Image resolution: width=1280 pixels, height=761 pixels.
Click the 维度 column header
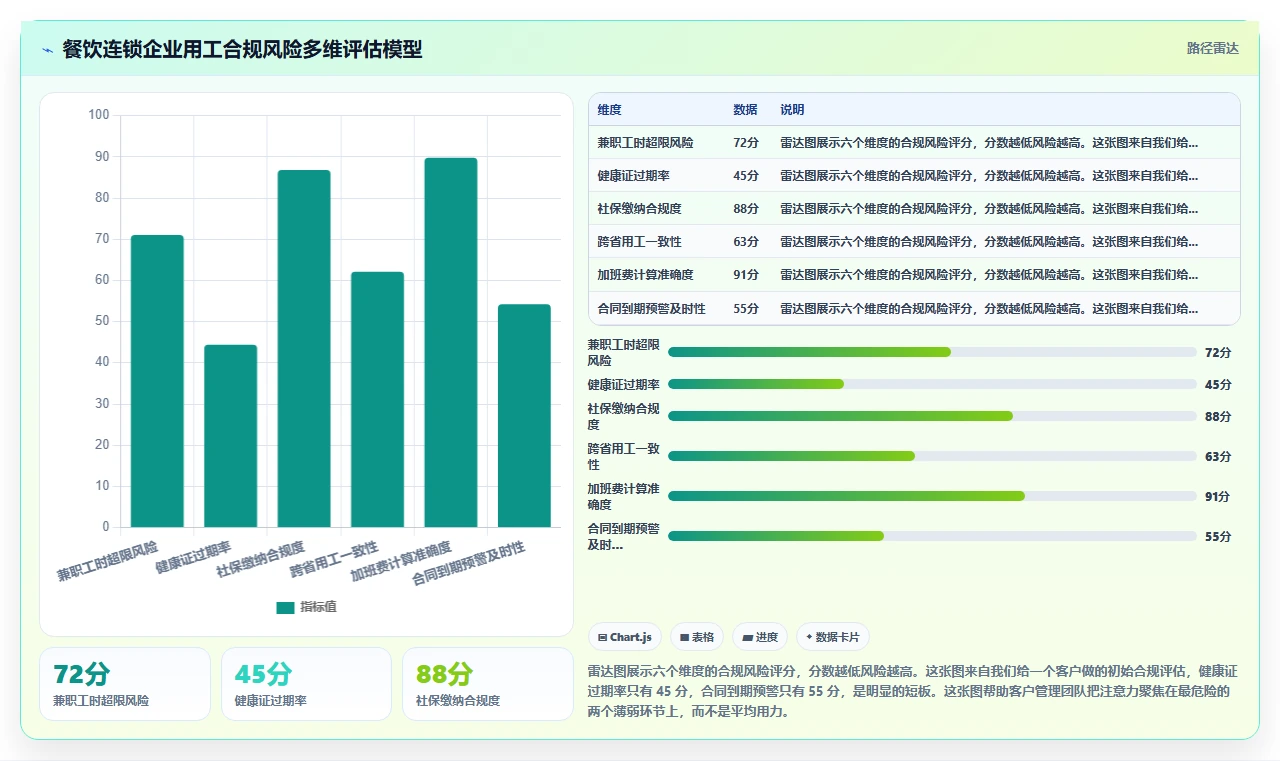609,110
